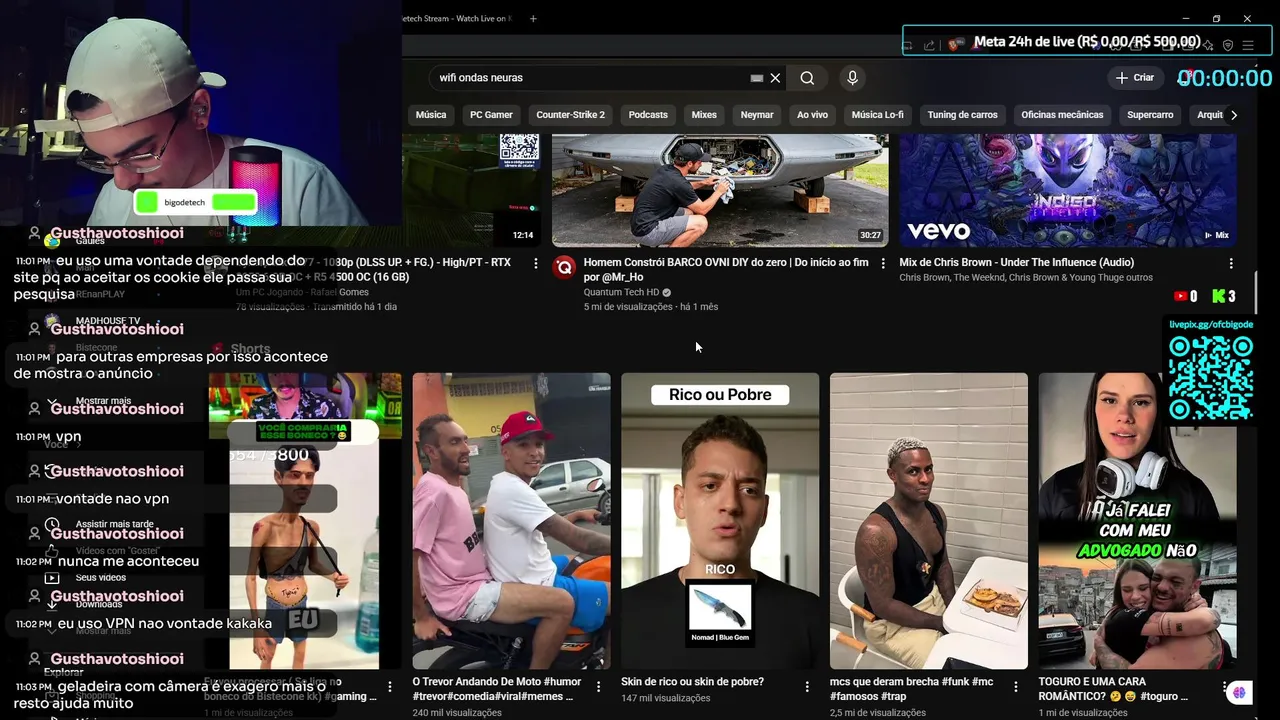1280x720 pixels.
Task: Open options for Trevor Andando De Moto short
Action: click(x=598, y=686)
